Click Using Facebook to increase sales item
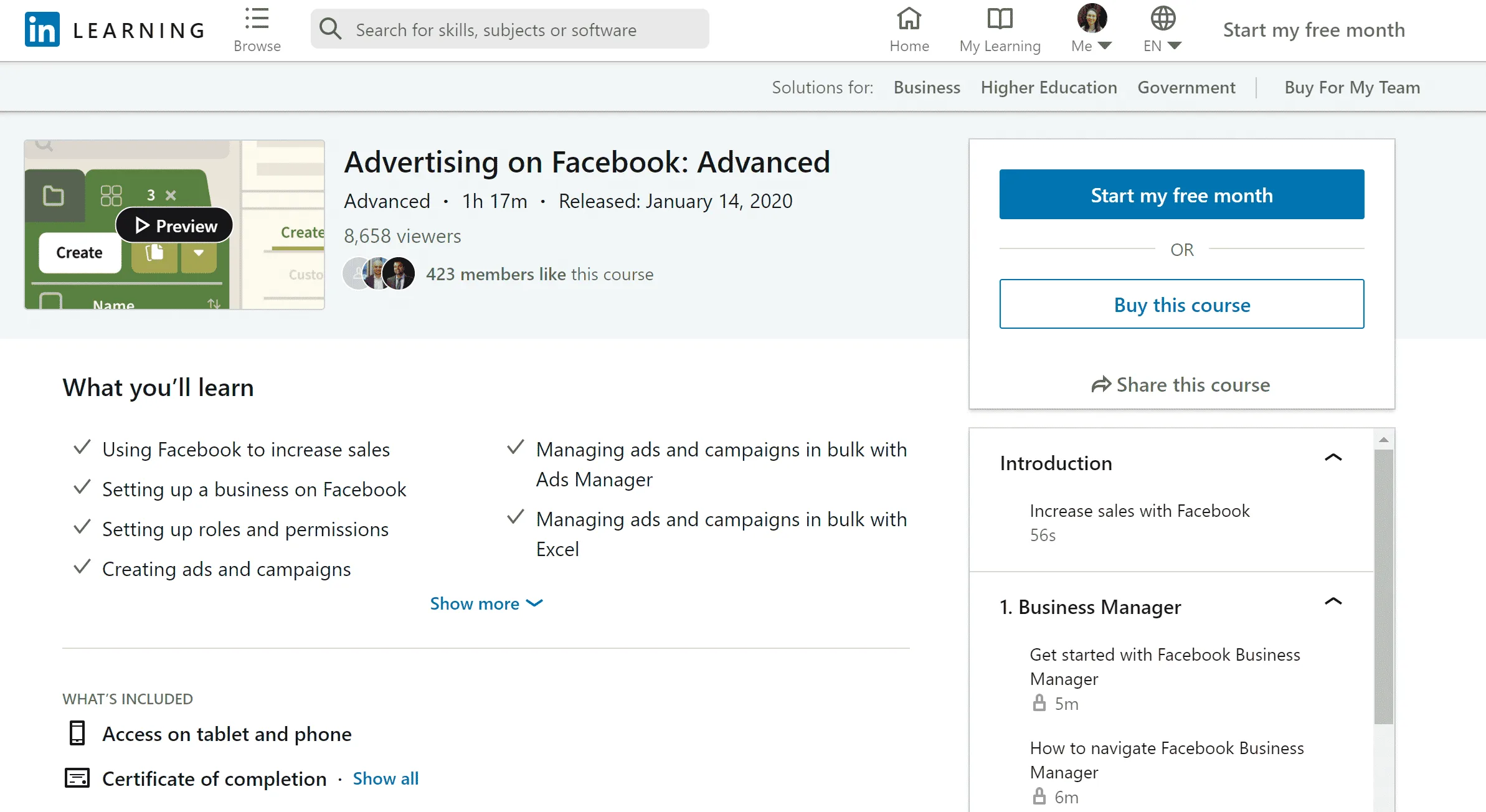 [245, 449]
